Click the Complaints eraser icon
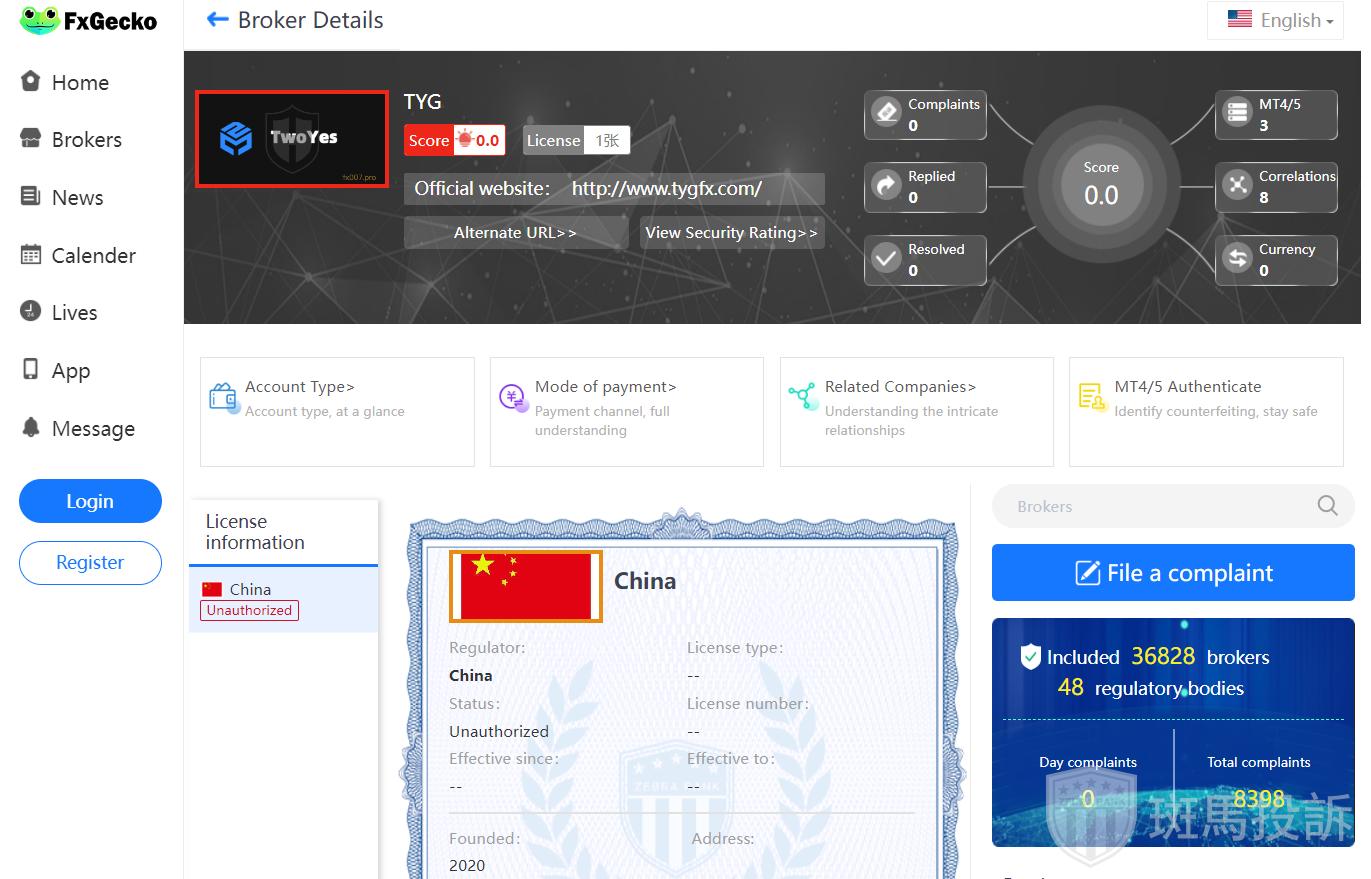This screenshot has width=1371, height=879. (887, 112)
